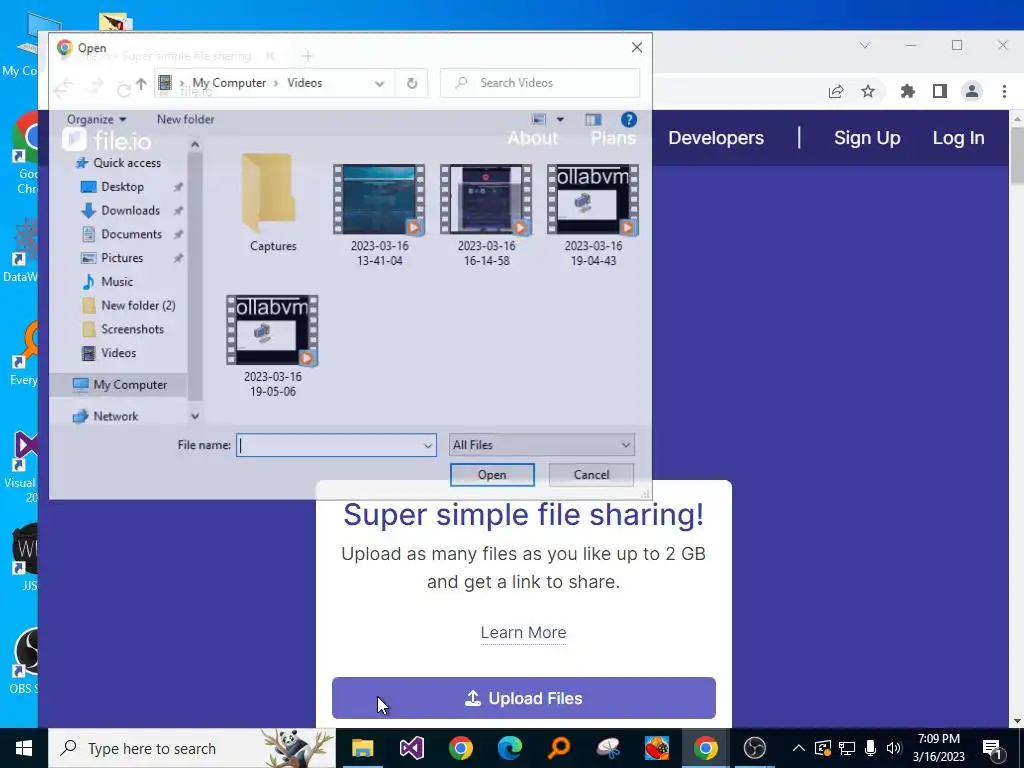
Task: Toggle Chrome side panel icon
Action: click(940, 91)
